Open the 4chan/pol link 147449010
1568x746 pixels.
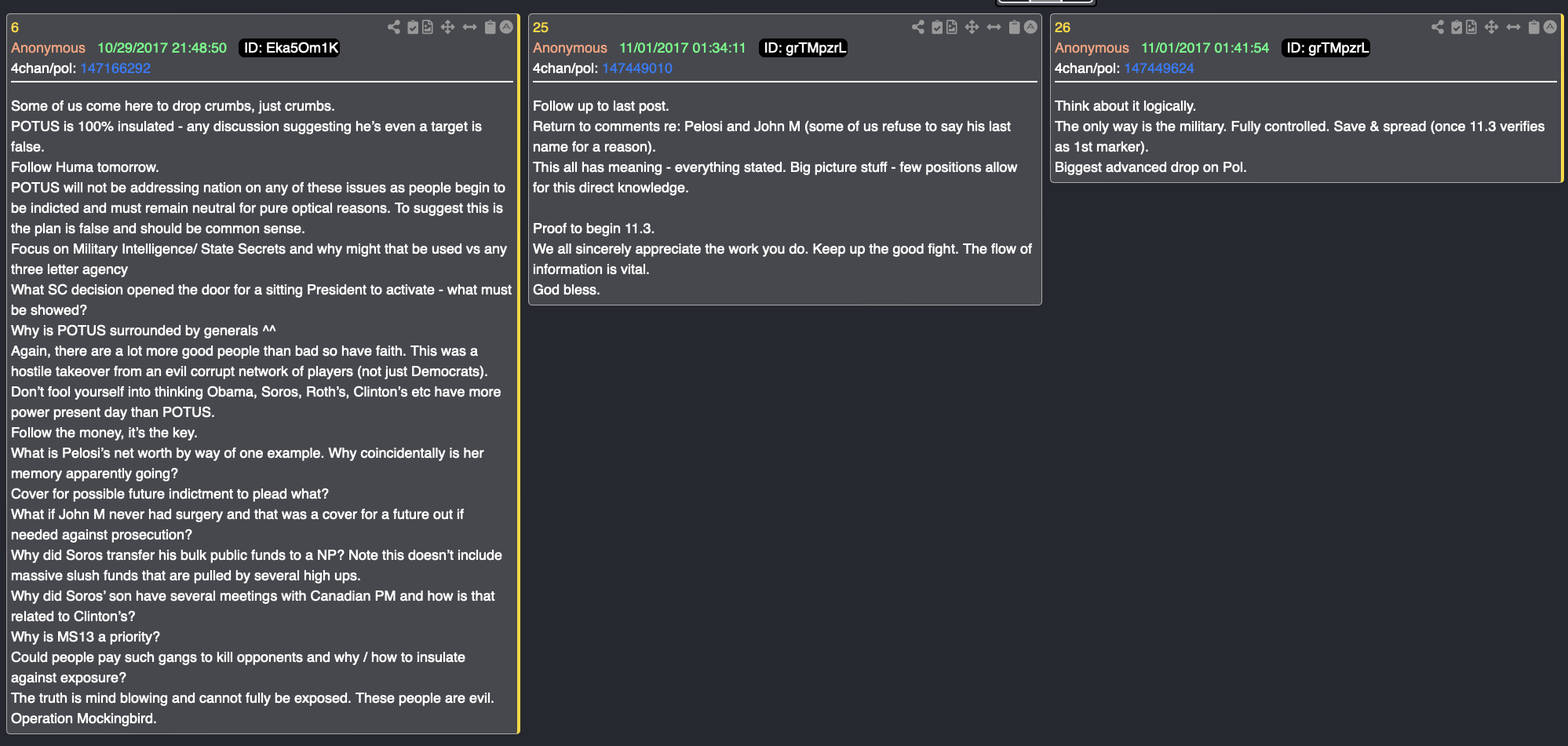coord(637,68)
